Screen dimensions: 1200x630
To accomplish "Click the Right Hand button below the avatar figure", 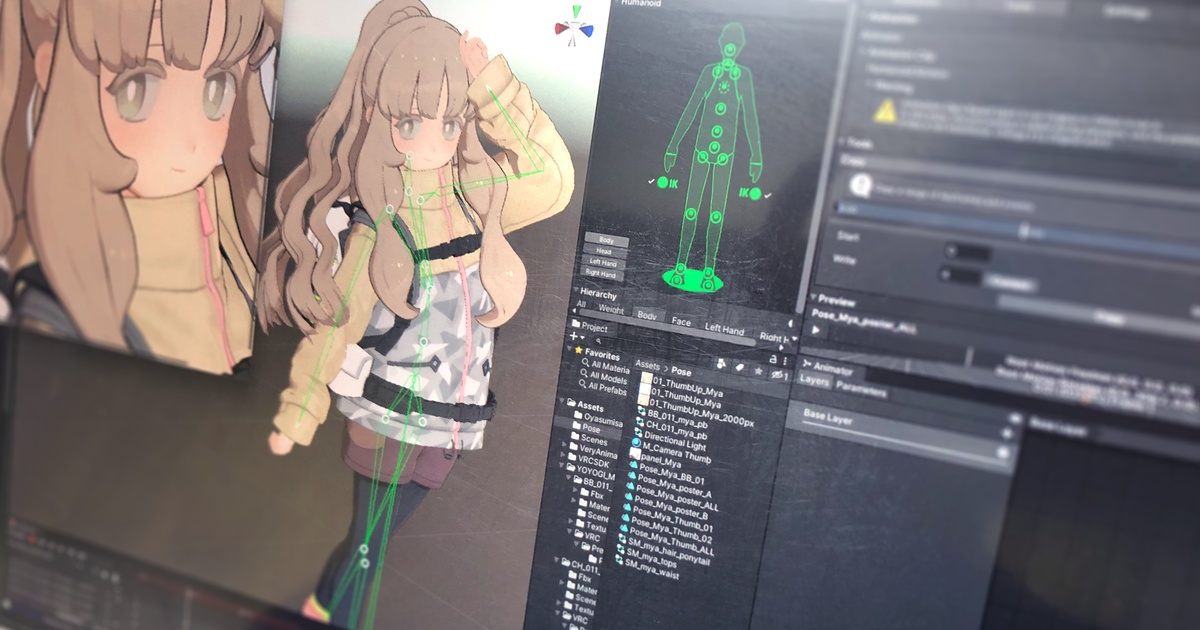I will coord(603,274).
